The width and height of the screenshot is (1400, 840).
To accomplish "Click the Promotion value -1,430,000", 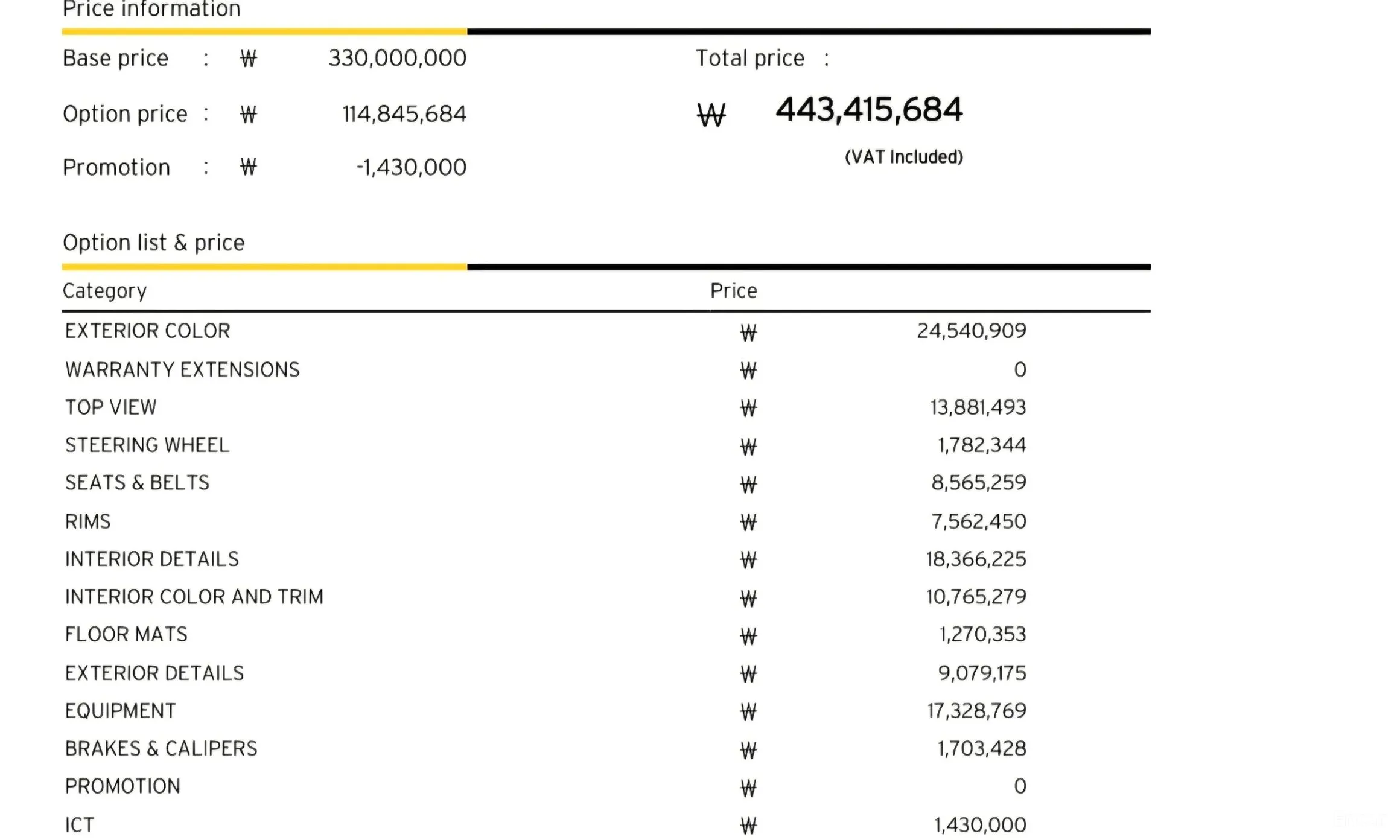I will tap(411, 167).
